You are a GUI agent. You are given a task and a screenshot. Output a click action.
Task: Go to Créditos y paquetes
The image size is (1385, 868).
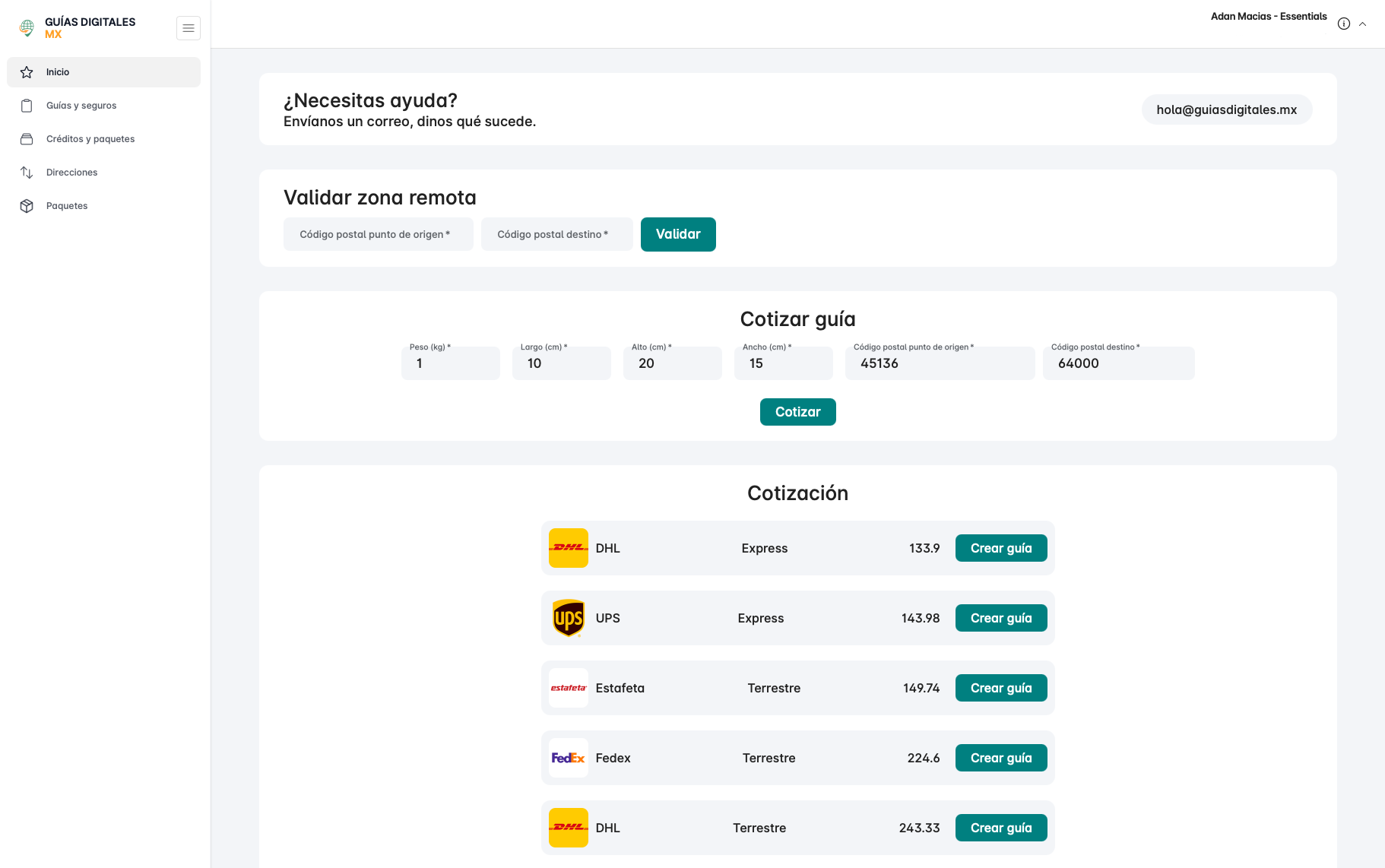(90, 139)
